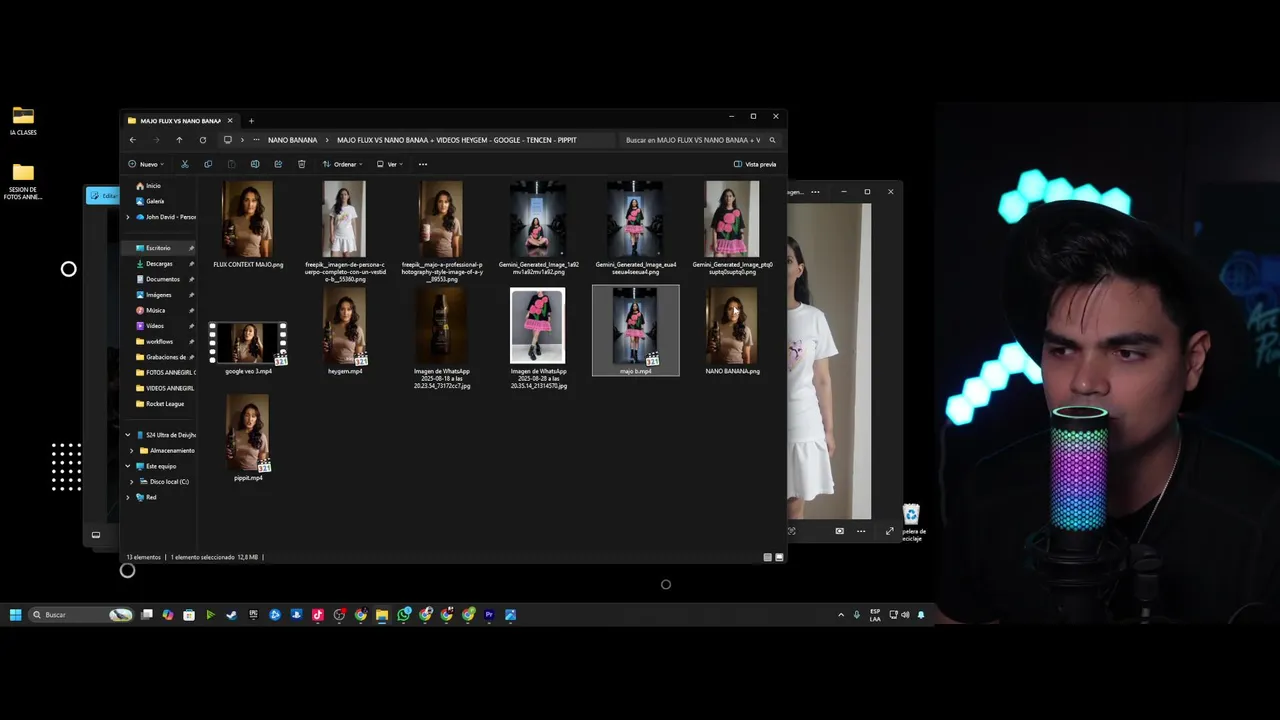1280x720 pixels.
Task: Expand the John David OneDrive node
Action: click(128, 217)
